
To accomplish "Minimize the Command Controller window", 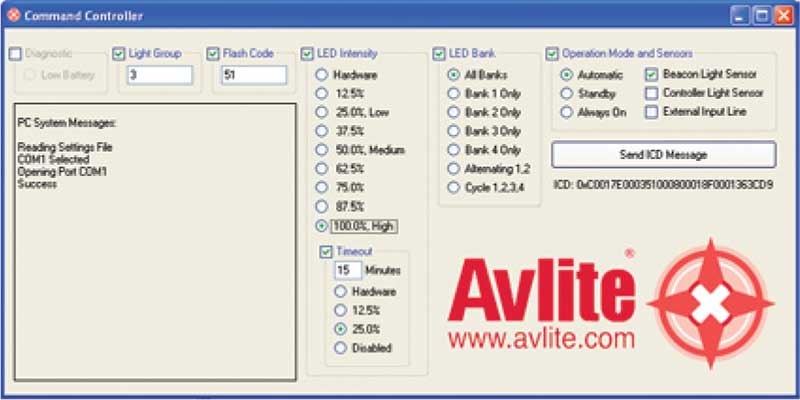I will point(740,16).
